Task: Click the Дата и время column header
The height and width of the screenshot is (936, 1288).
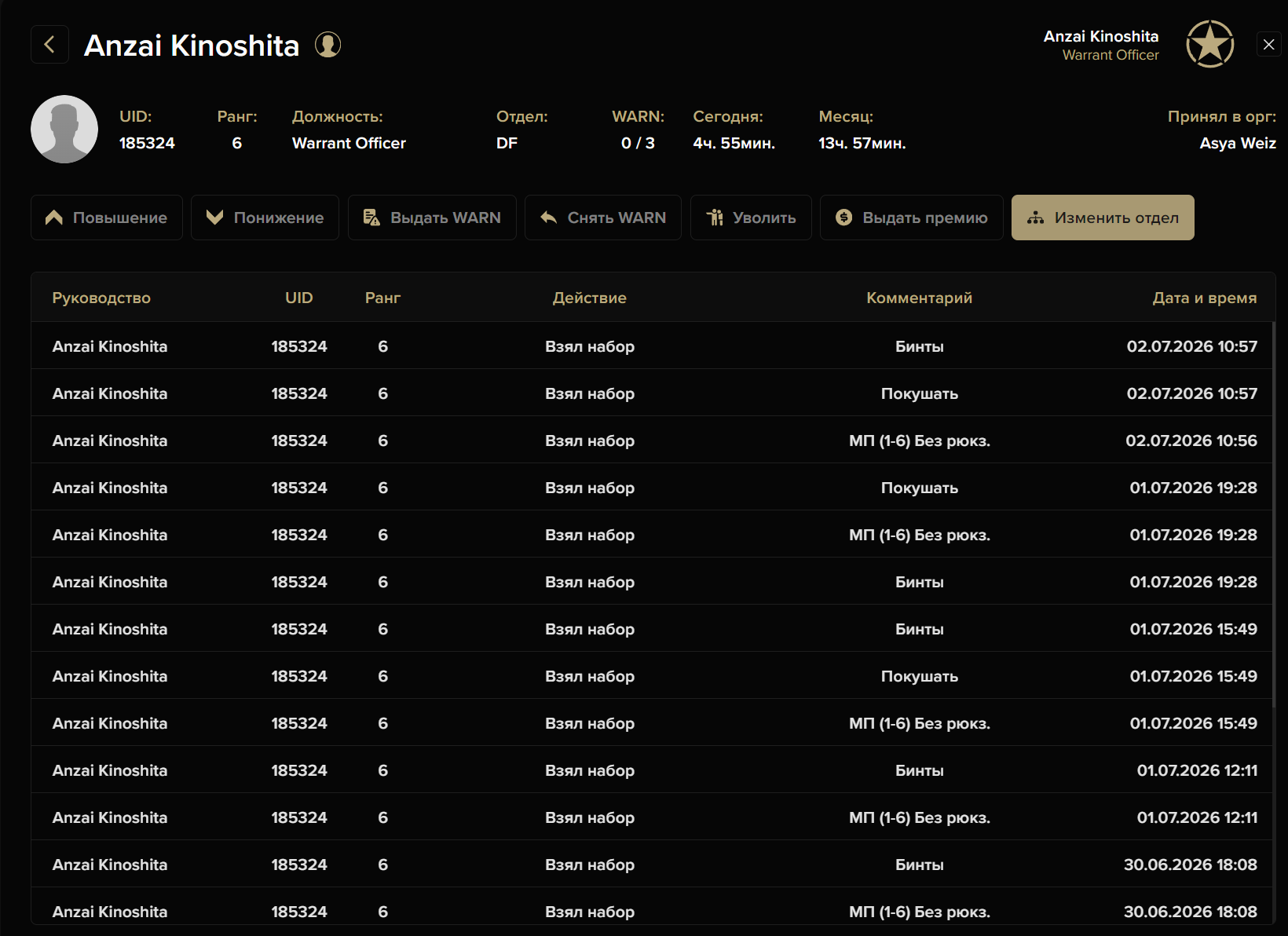Action: coord(1205,298)
